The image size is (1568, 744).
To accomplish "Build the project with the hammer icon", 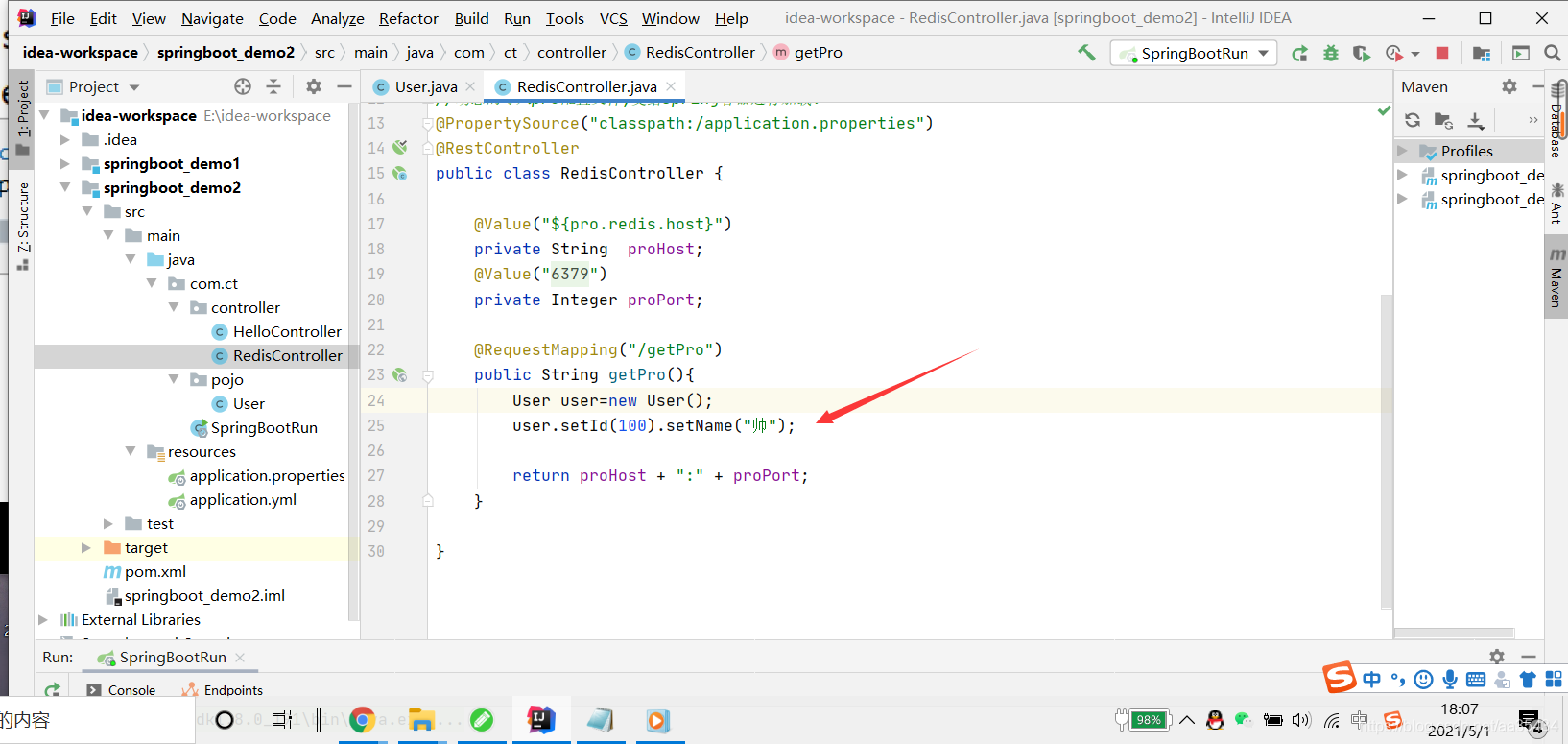I will pos(1086,53).
